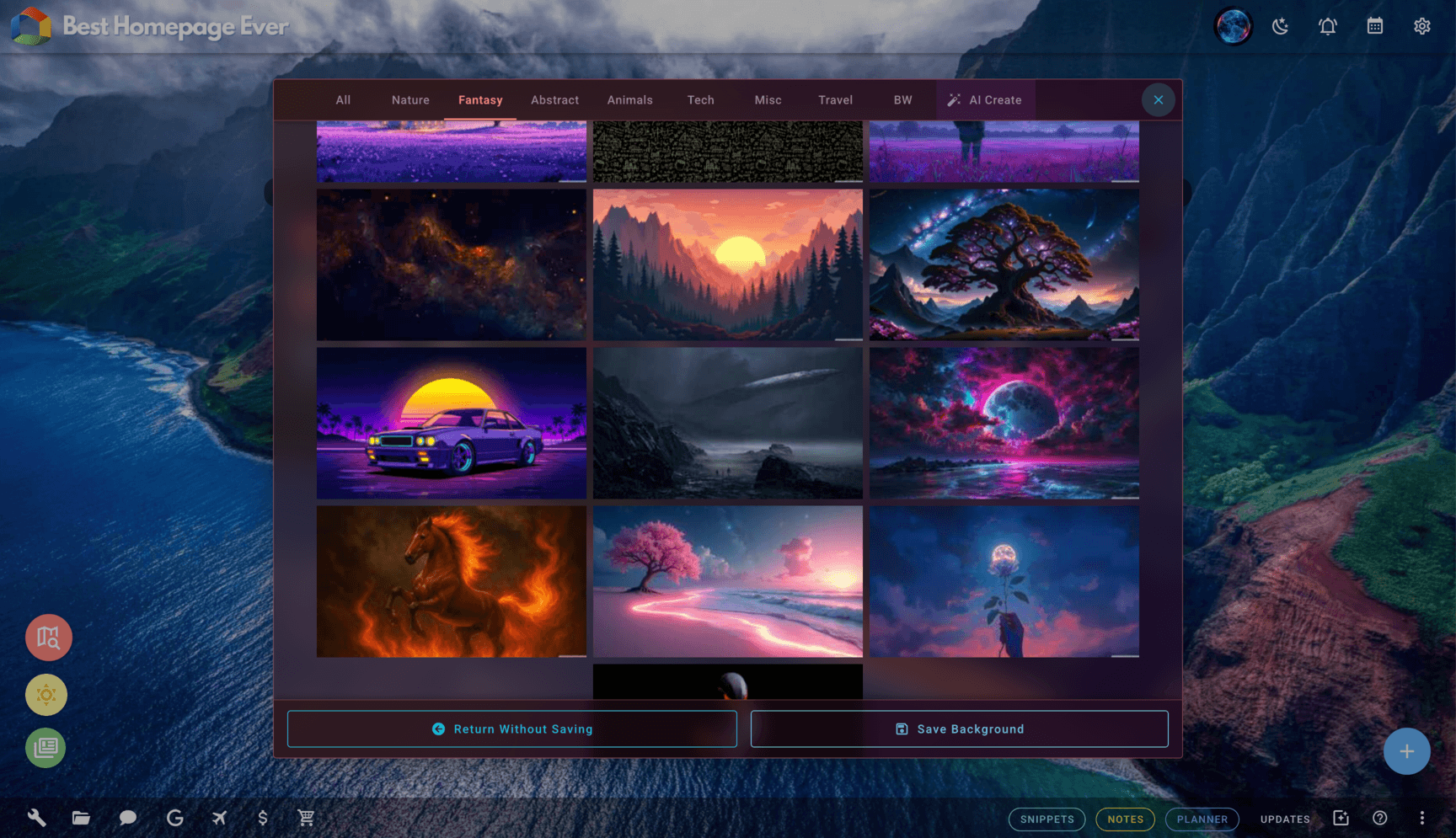Open the finance dollar icon

(262, 818)
